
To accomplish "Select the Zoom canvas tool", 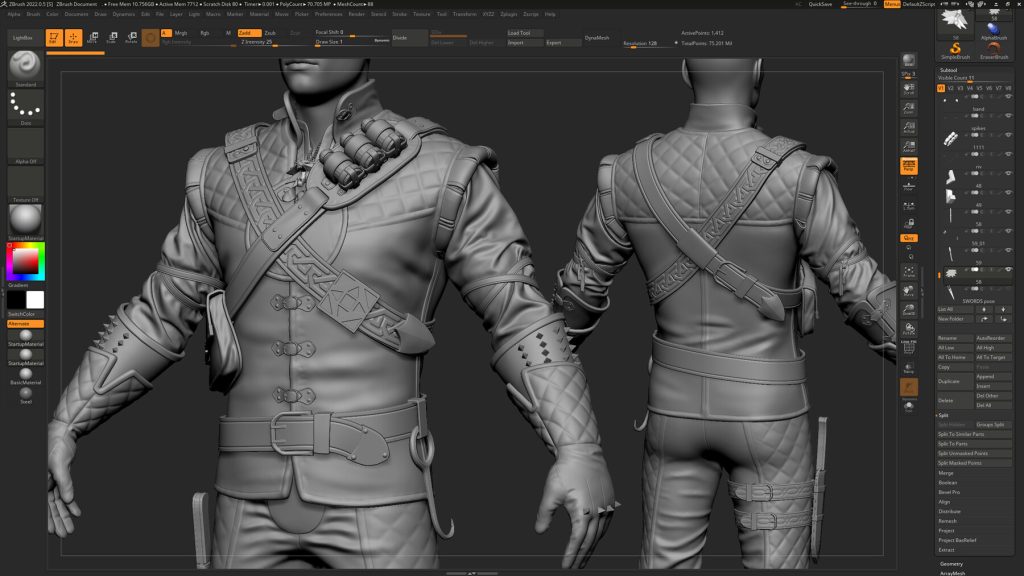I will 908,108.
